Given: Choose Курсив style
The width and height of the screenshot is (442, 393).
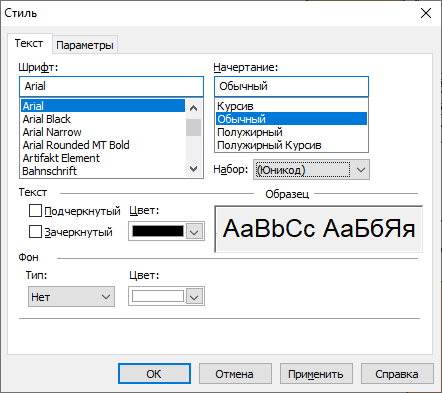Looking at the screenshot, I should (x=291, y=106).
